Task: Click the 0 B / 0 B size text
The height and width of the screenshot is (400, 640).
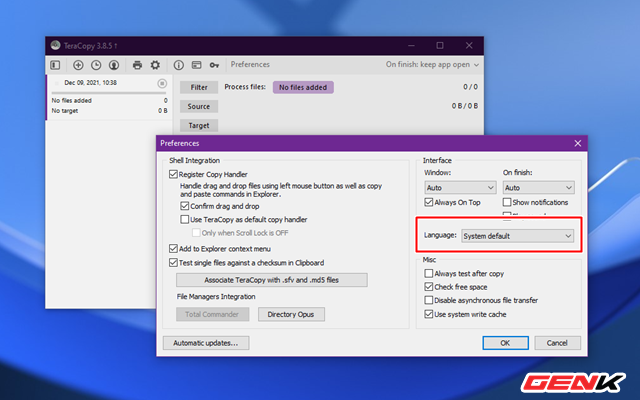Action: coord(464,106)
